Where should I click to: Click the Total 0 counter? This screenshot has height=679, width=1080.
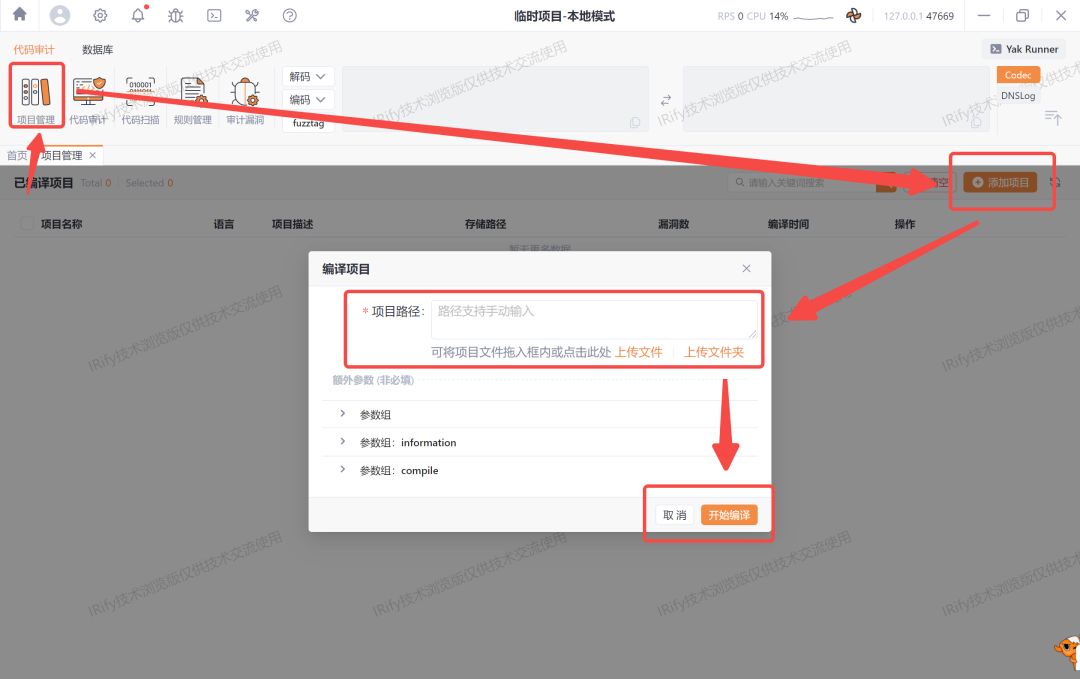coord(96,182)
